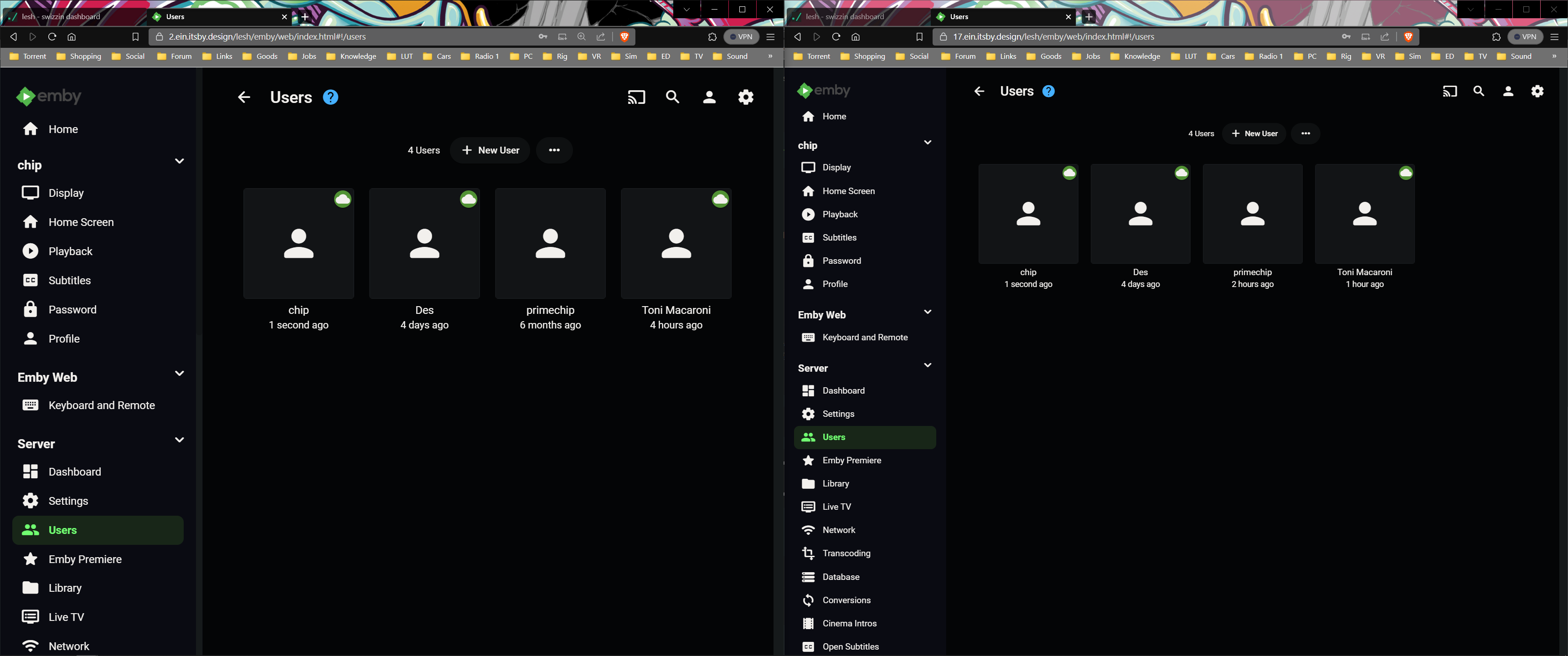Click the cast icon in left window
Screen dimensions: 1568x656
tap(636, 97)
